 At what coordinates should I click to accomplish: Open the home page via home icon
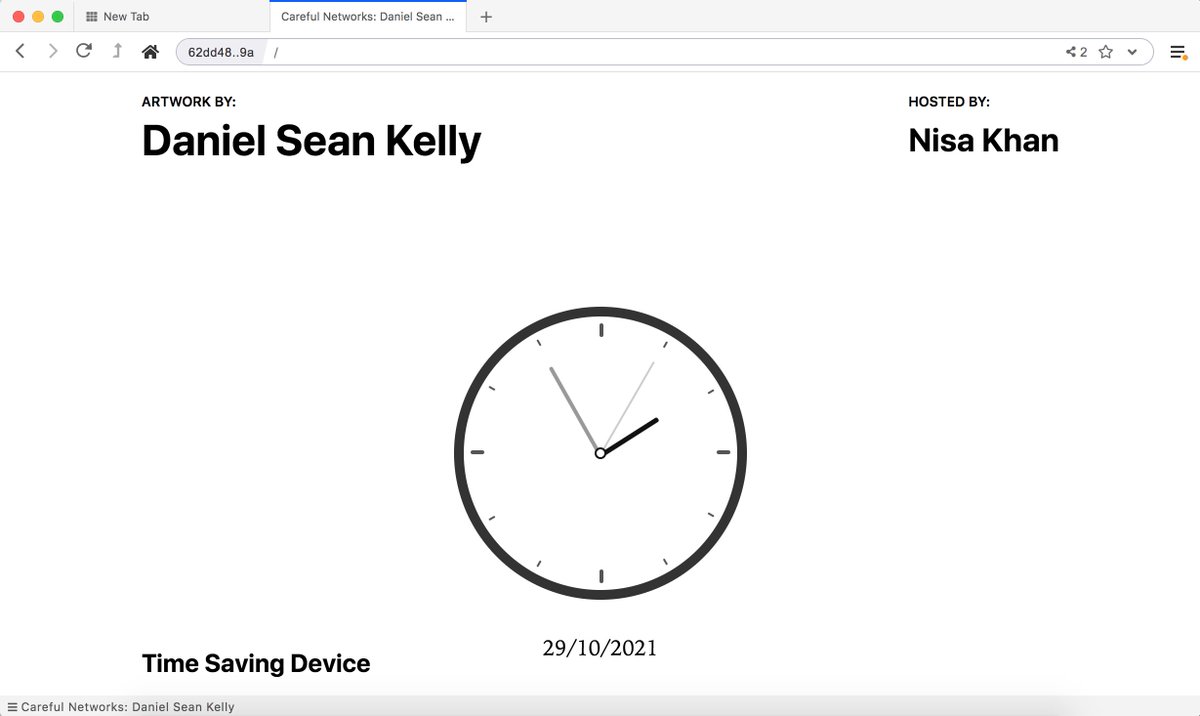[150, 50]
